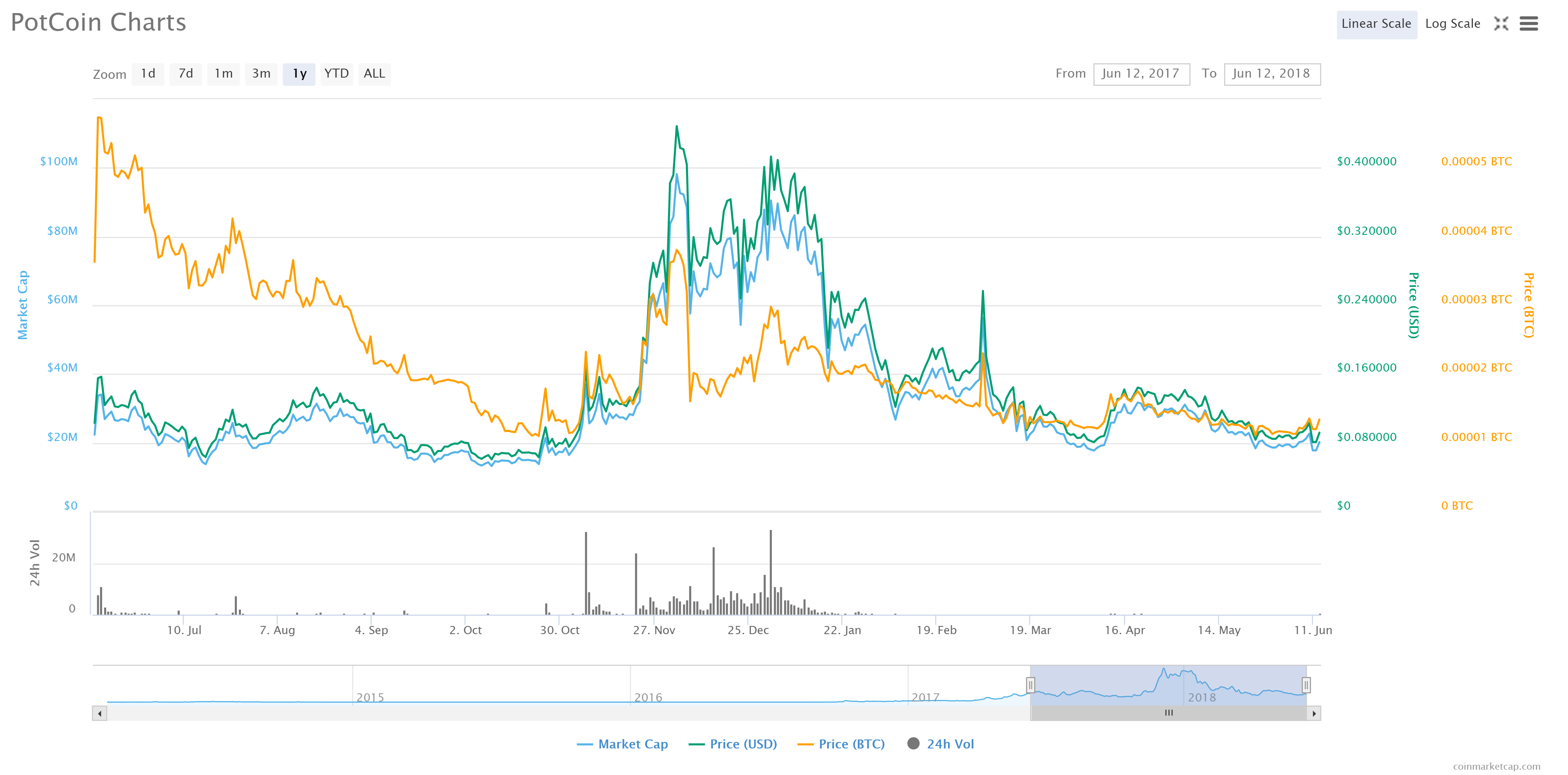The width and height of the screenshot is (1568, 775).
Task: Set zoom to 1d
Action: pyautogui.click(x=148, y=73)
